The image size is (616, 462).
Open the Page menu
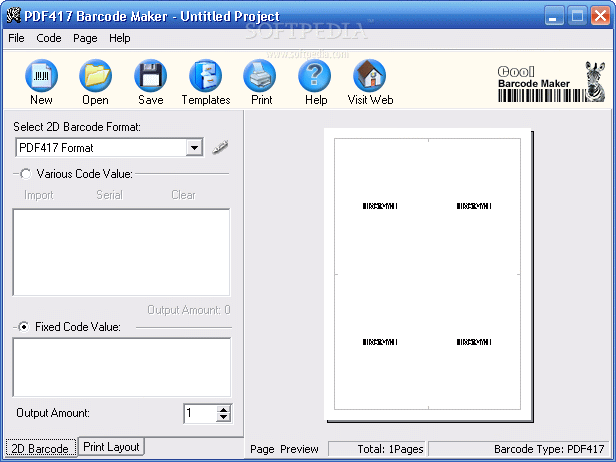85,38
